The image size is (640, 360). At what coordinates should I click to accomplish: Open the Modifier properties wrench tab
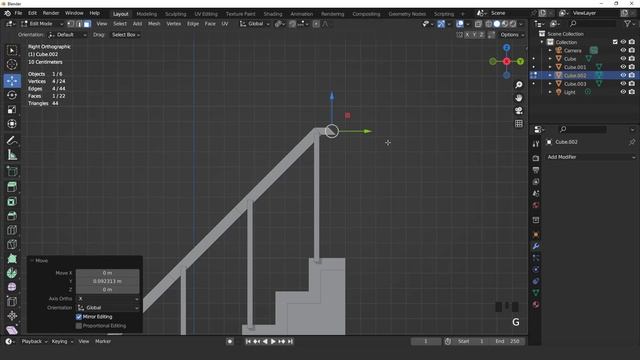point(536,246)
